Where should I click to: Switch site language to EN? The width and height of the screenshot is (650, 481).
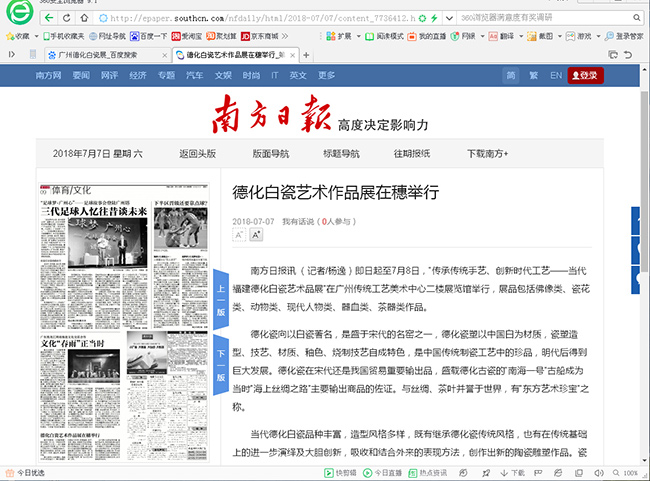coord(555,75)
